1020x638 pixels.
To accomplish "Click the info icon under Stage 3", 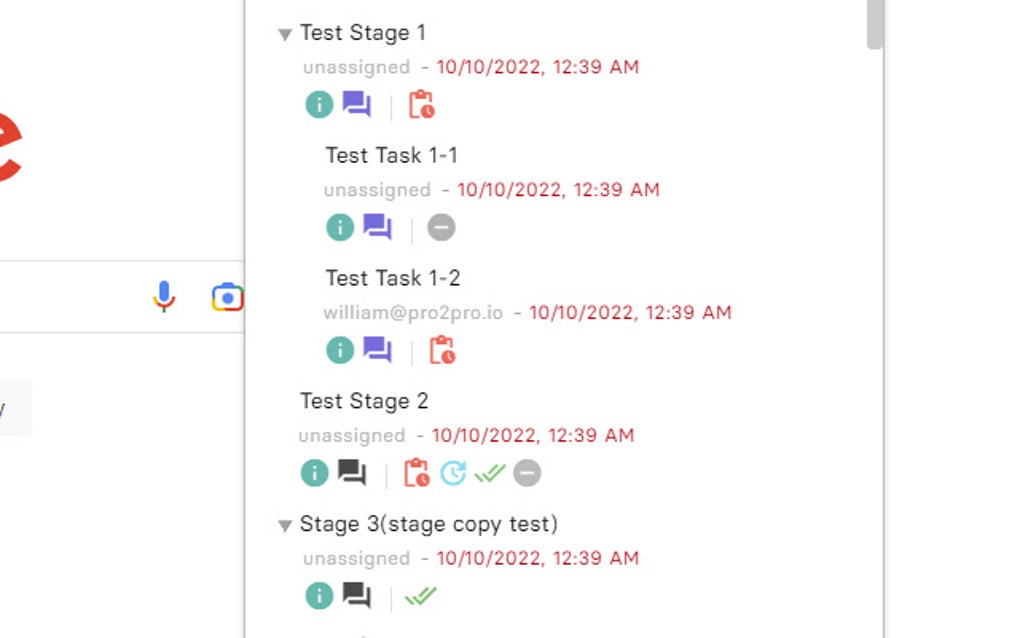I will [318, 595].
